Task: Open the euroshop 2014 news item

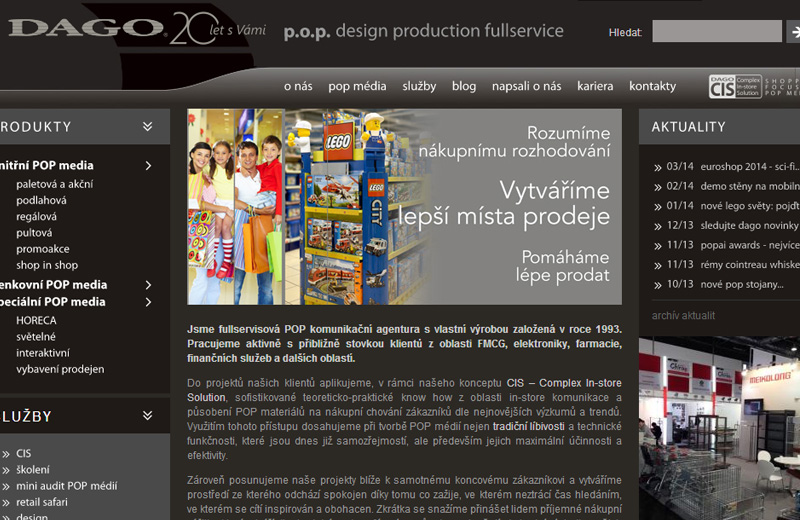Action: click(x=733, y=167)
